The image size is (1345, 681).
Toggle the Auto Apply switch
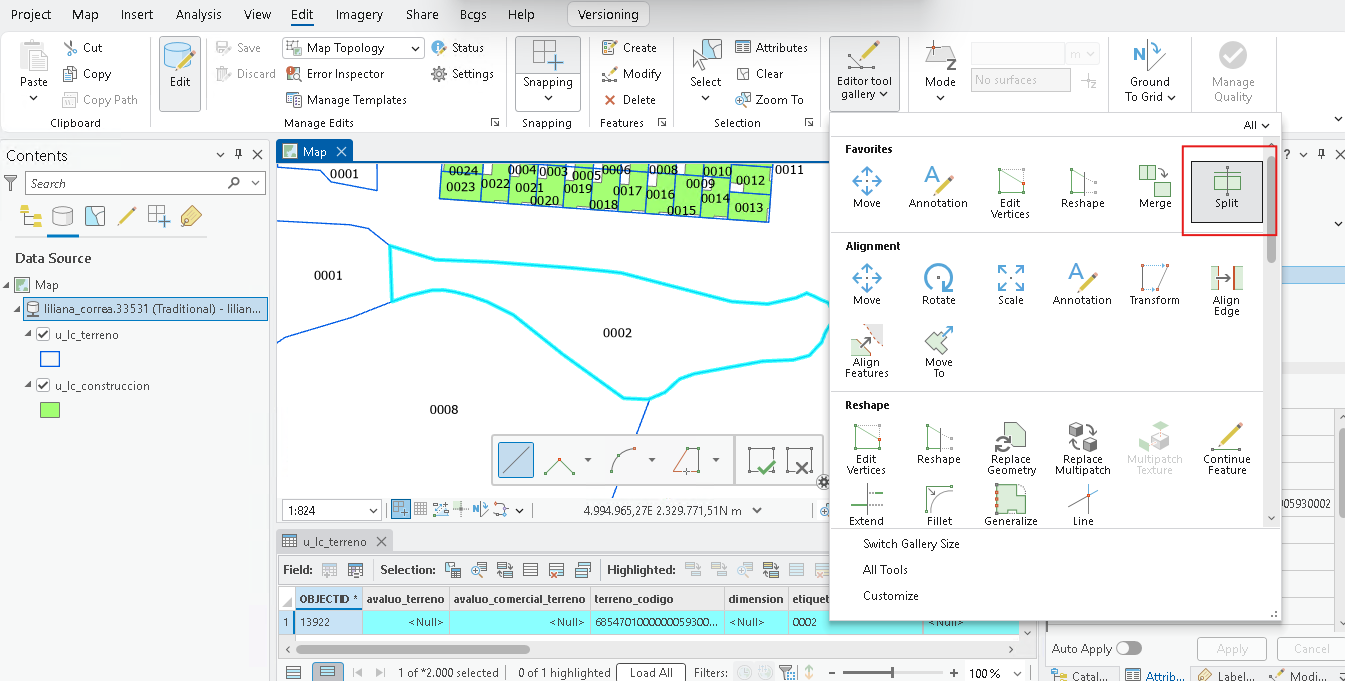1128,649
